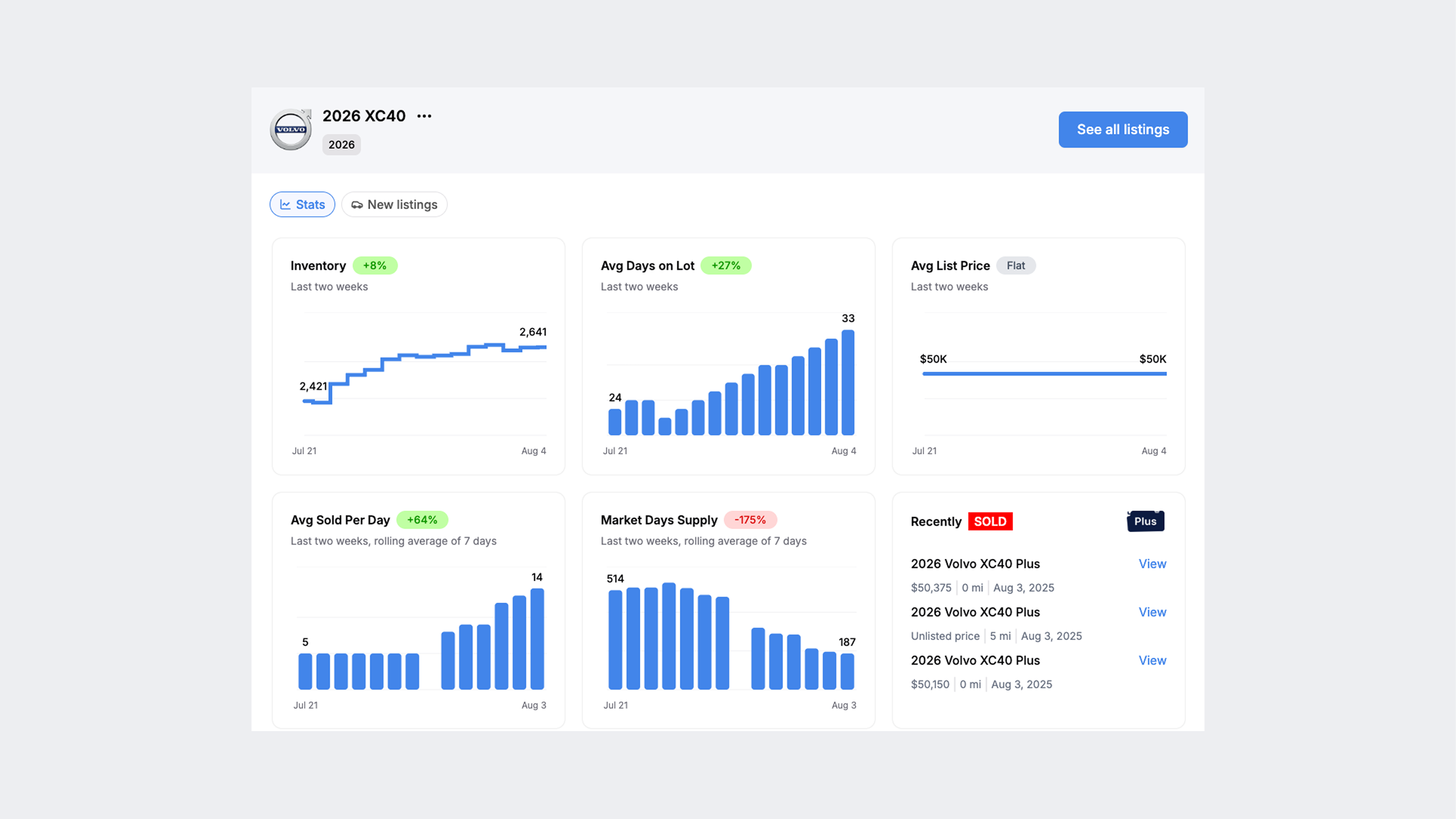
Task: Click the Plus trim badge icon
Action: [x=1145, y=521]
